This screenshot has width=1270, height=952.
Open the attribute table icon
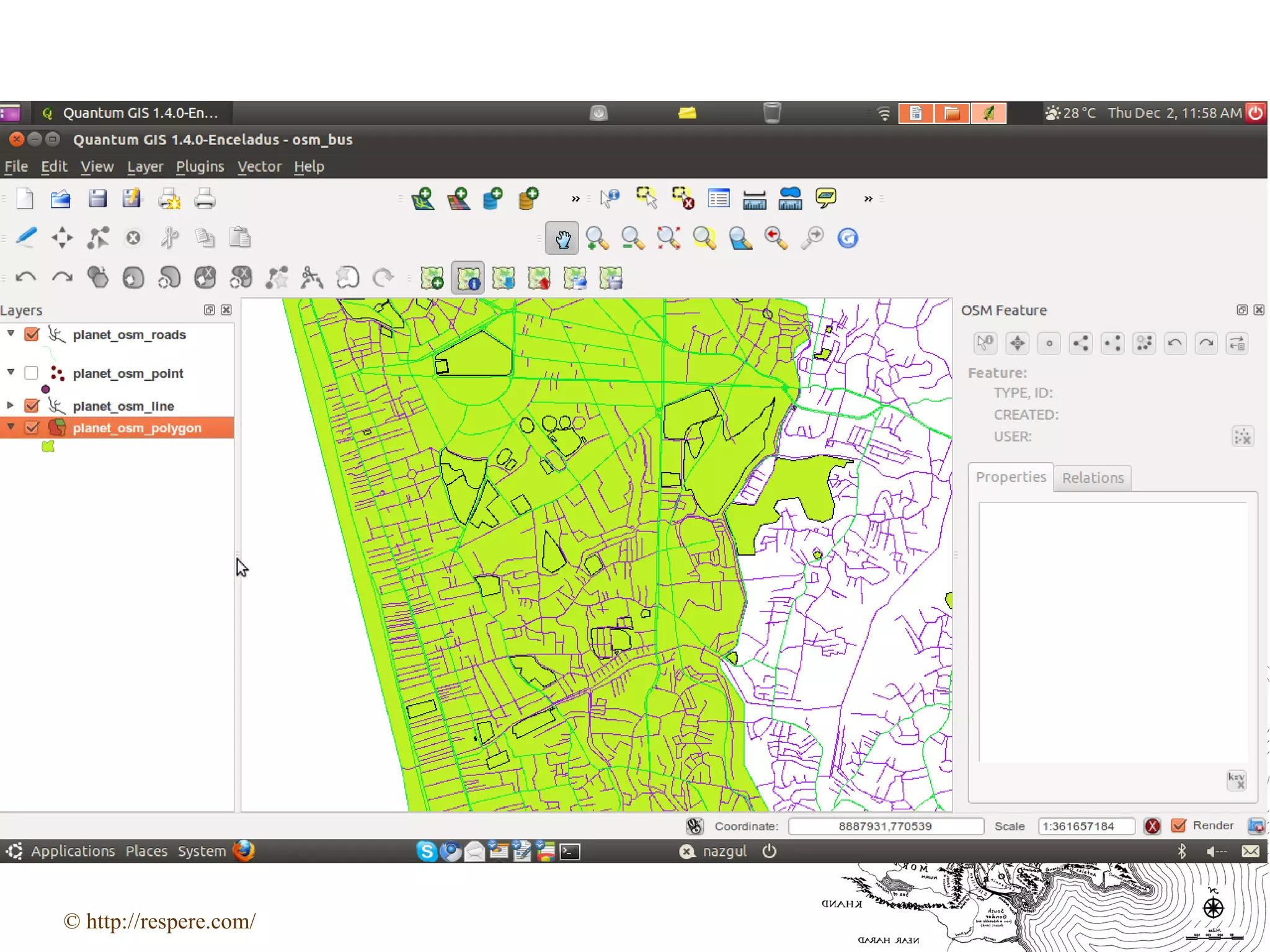click(718, 199)
